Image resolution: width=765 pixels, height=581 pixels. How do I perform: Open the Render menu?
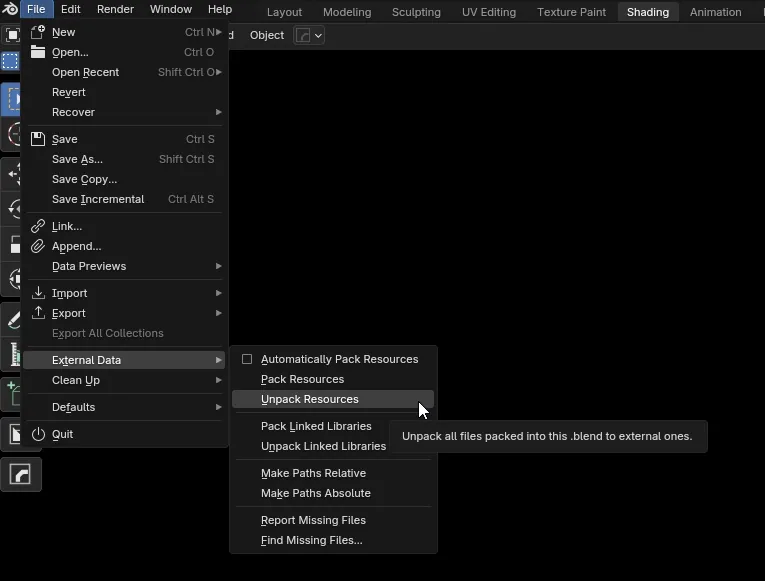click(x=115, y=9)
